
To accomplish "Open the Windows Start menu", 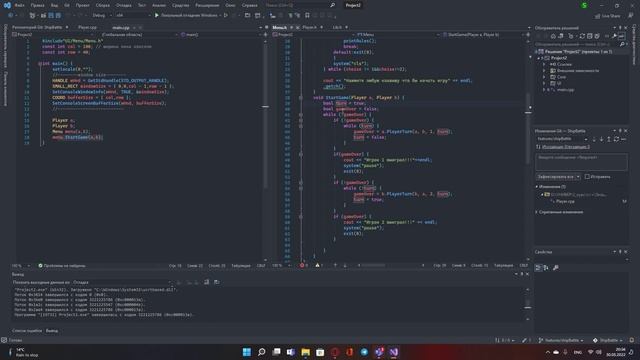I will pos(247,352).
